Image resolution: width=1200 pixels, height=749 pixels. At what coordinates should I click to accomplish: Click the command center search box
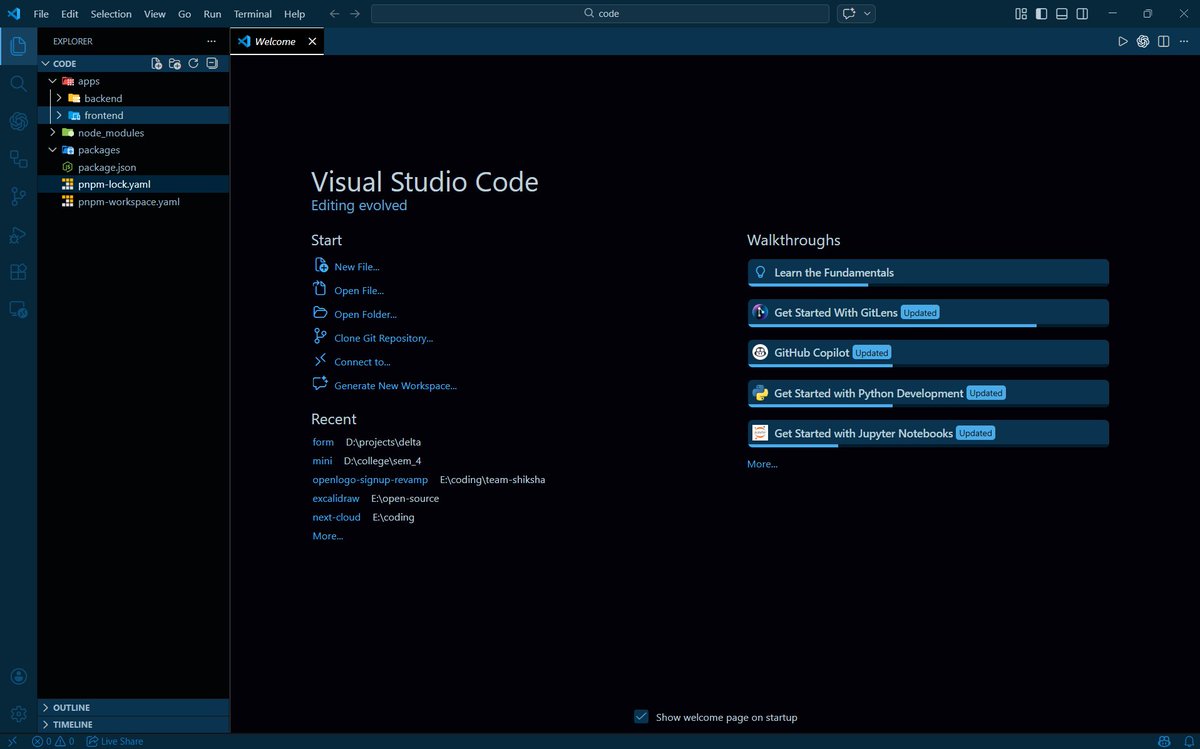tap(600, 14)
